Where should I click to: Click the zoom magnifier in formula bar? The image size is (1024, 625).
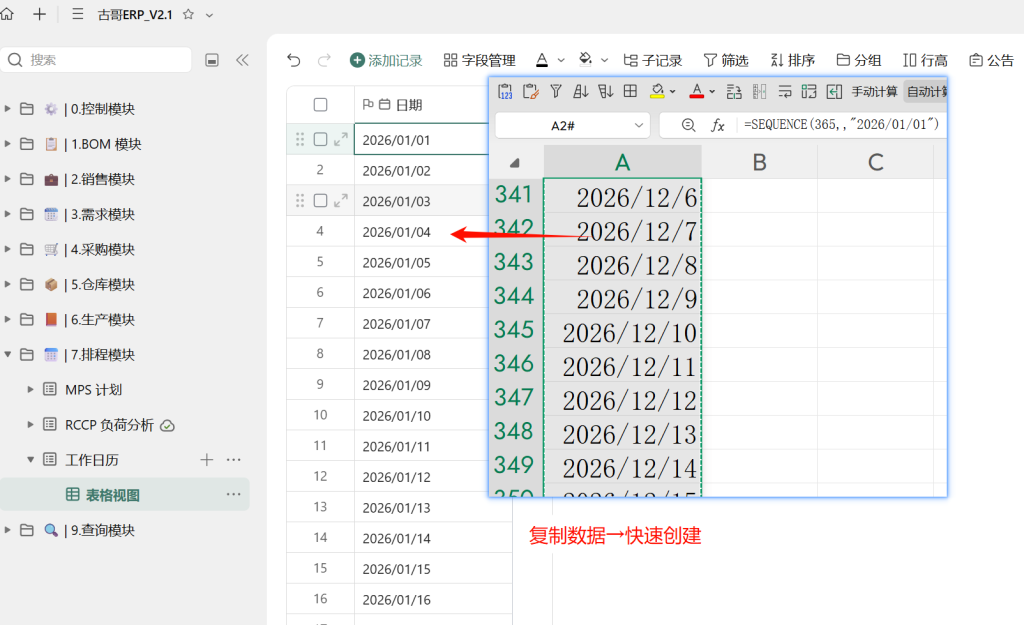pos(688,125)
